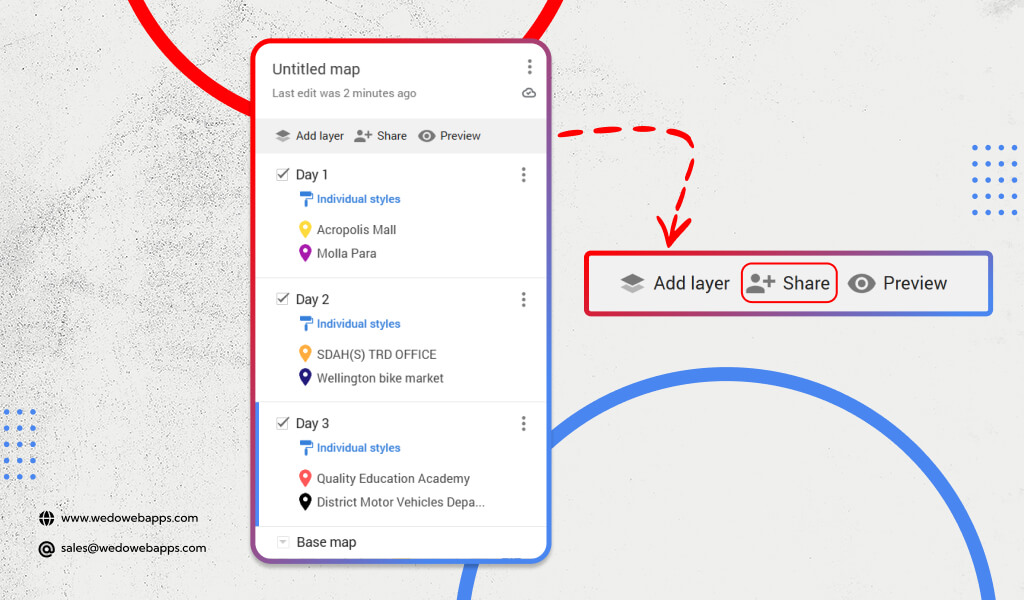Open Preview from the map panel toolbar
Image resolution: width=1024 pixels, height=600 pixels.
pos(449,136)
